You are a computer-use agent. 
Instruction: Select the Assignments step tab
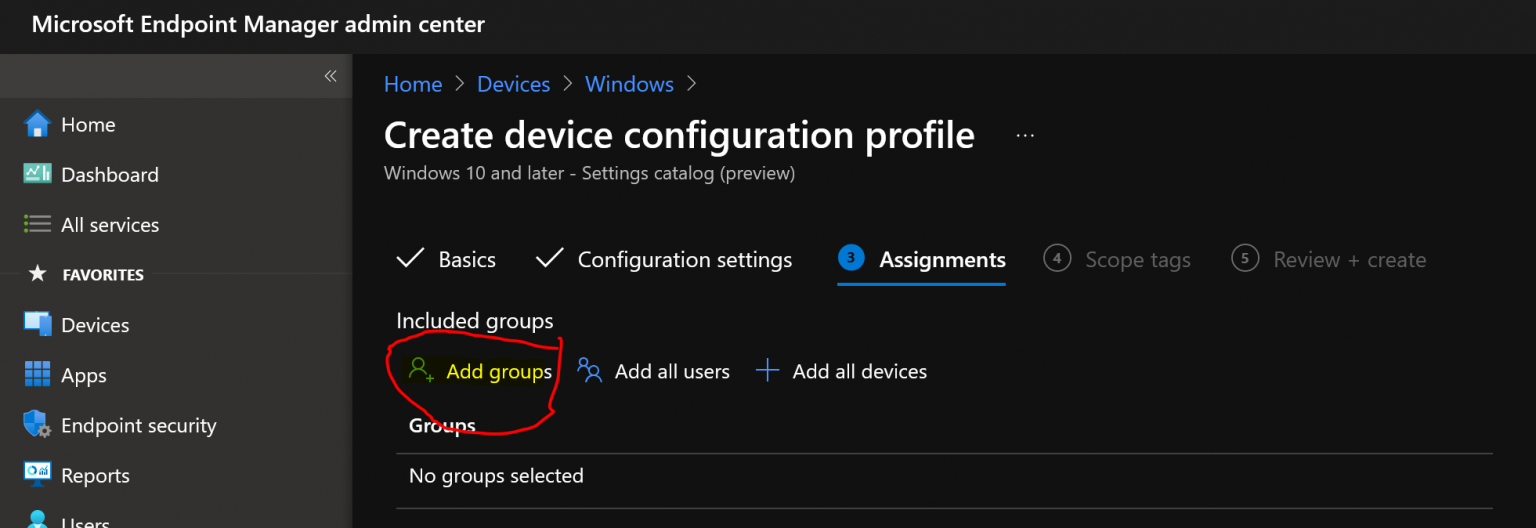tap(922, 260)
